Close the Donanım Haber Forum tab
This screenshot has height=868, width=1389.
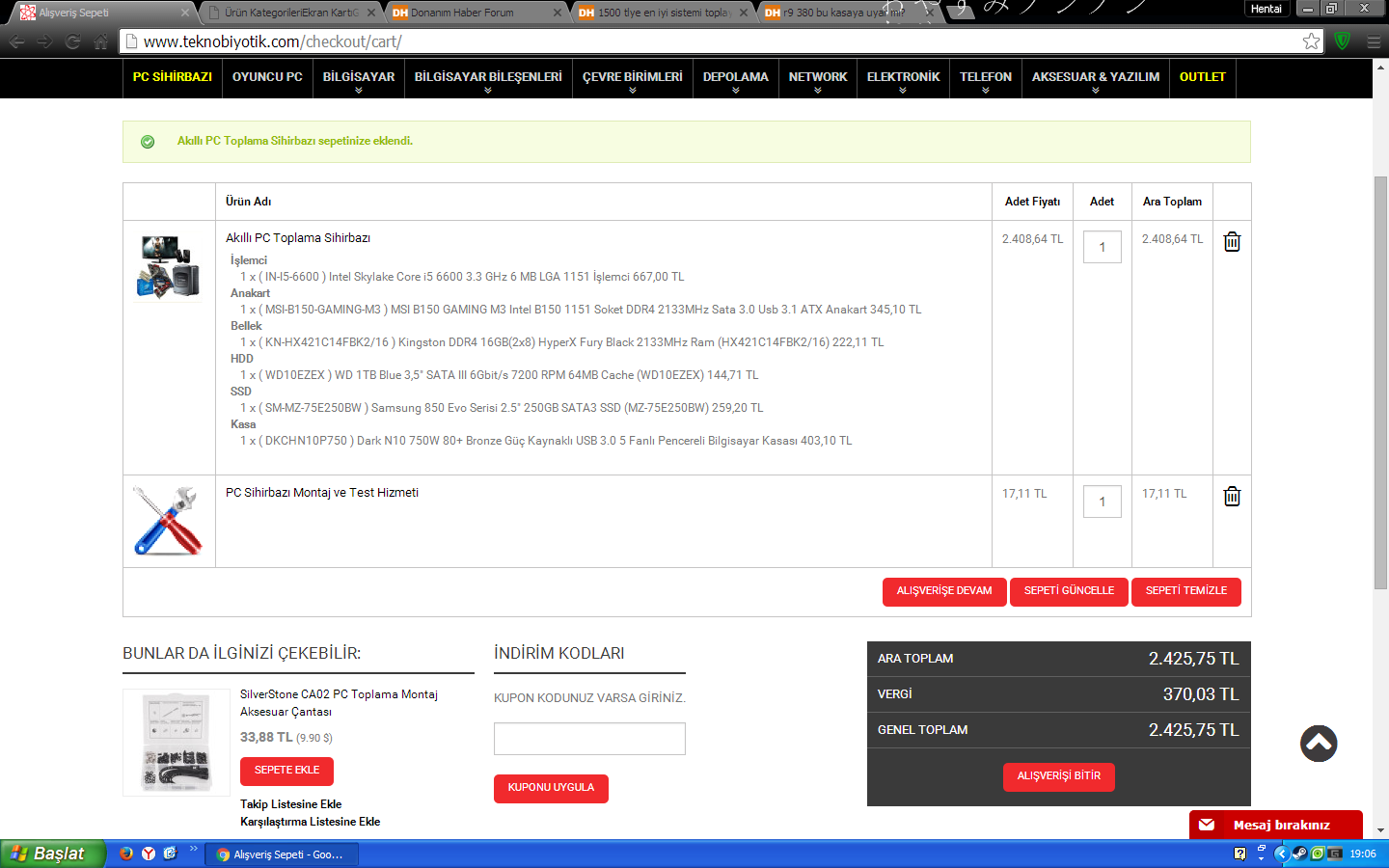[x=558, y=13]
